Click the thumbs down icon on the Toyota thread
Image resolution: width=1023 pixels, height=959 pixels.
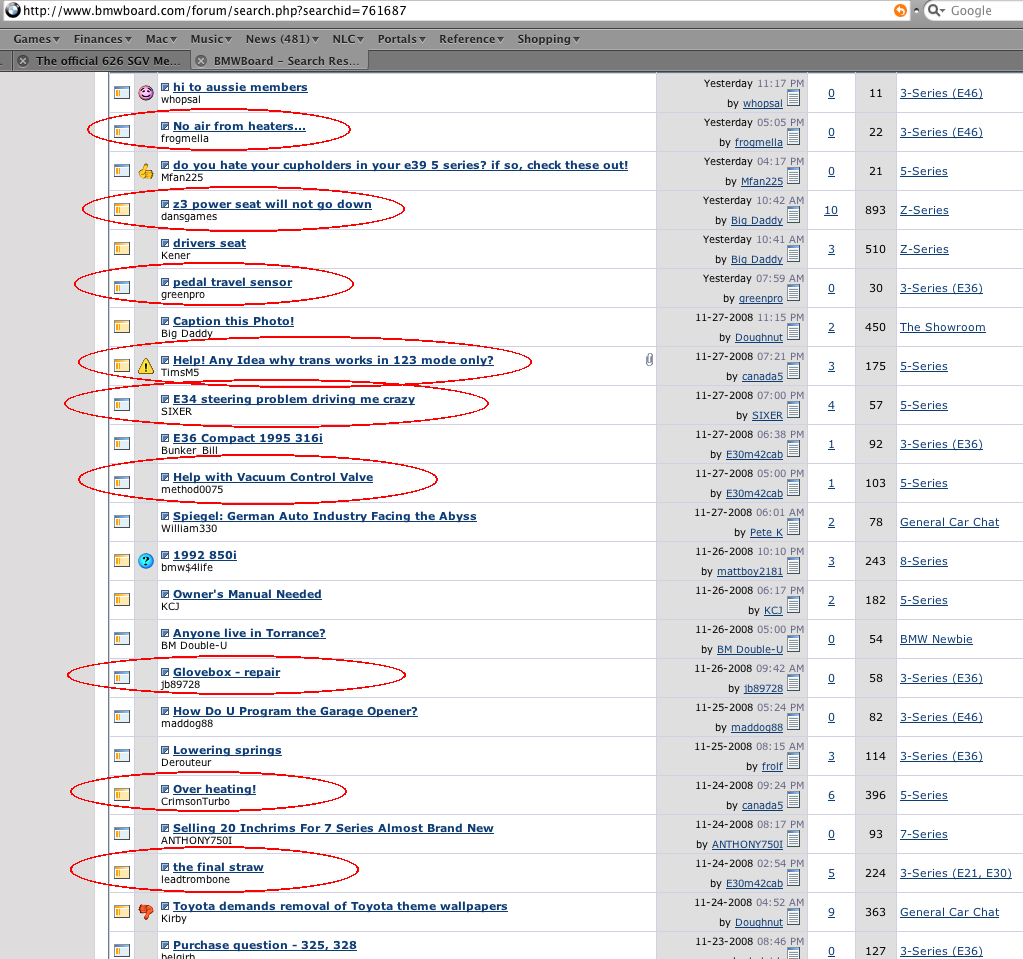pyautogui.click(x=146, y=912)
